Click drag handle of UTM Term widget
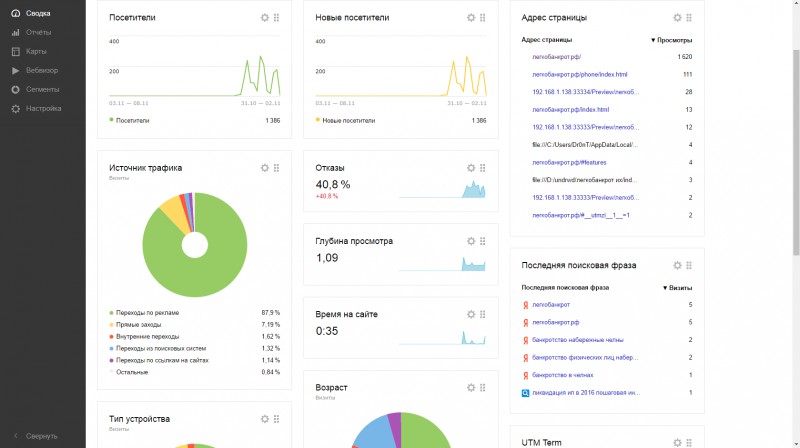The height and width of the screenshot is (448, 800). tap(689, 442)
